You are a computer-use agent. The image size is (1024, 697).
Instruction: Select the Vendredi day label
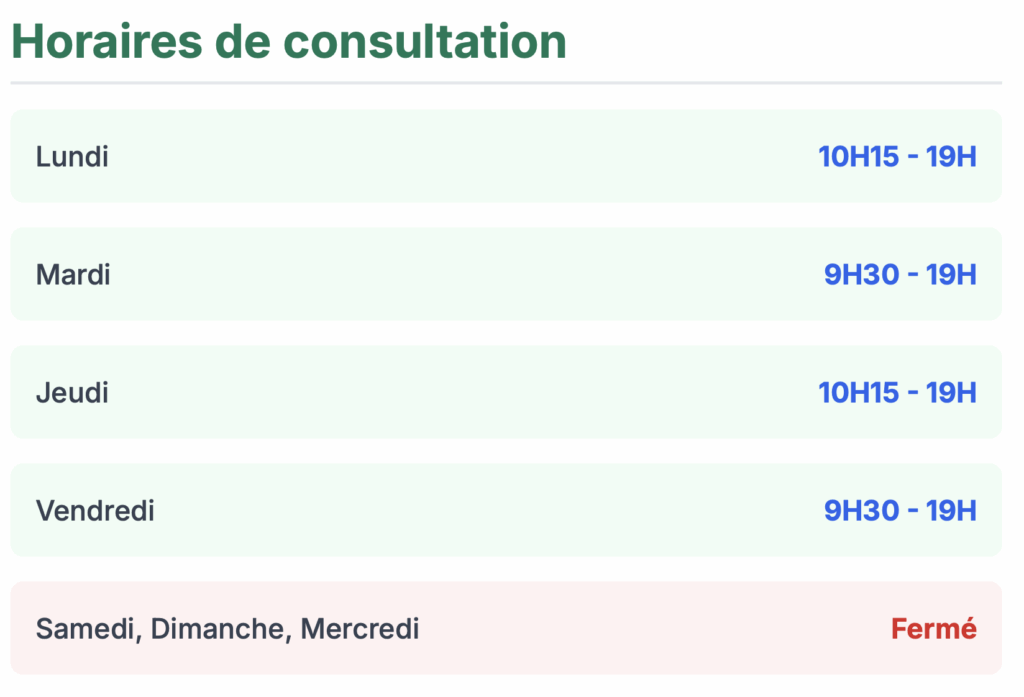[x=95, y=511]
